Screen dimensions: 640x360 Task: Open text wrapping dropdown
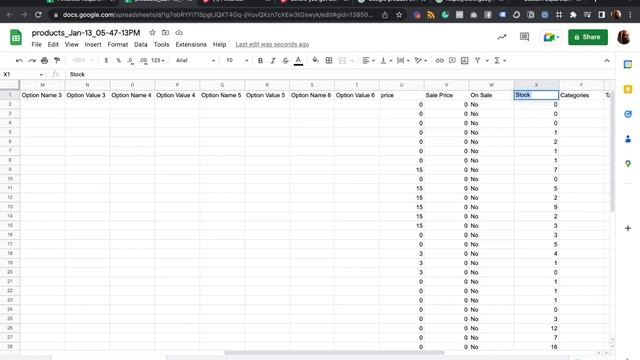[403, 60]
